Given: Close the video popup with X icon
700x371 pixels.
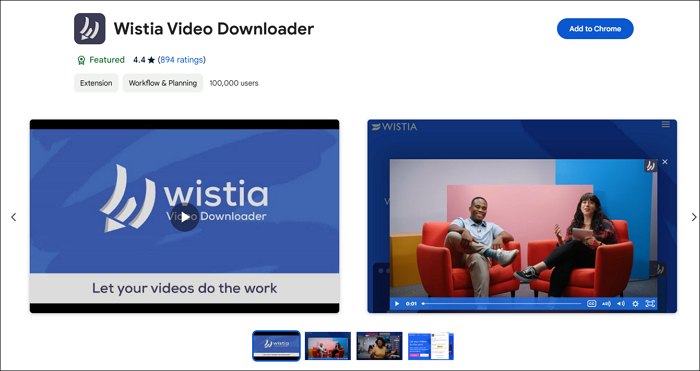Looking at the screenshot, I should pos(665,162).
